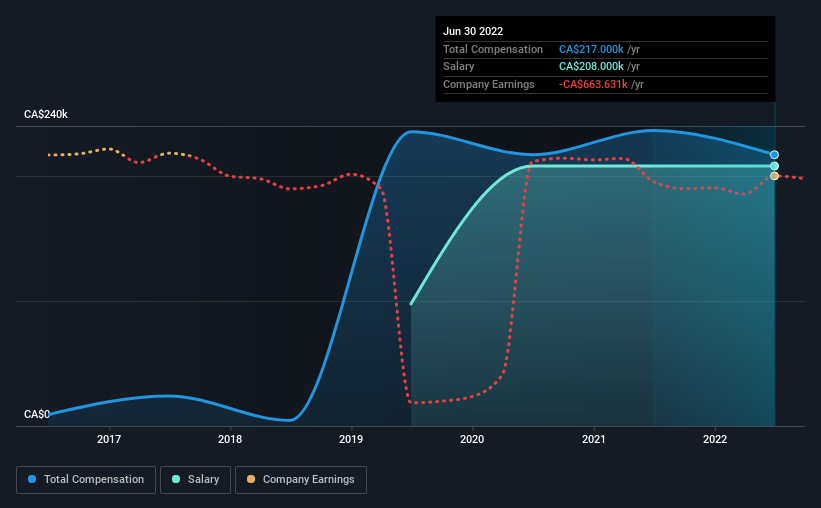Click the 2019 x-axis label

tap(351, 439)
